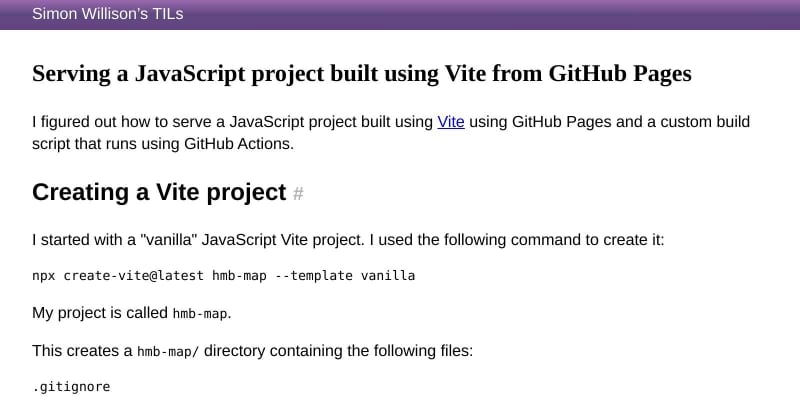Click the words 'My project is called'
The image size is (800, 400).
pyautogui.click(x=100, y=313)
